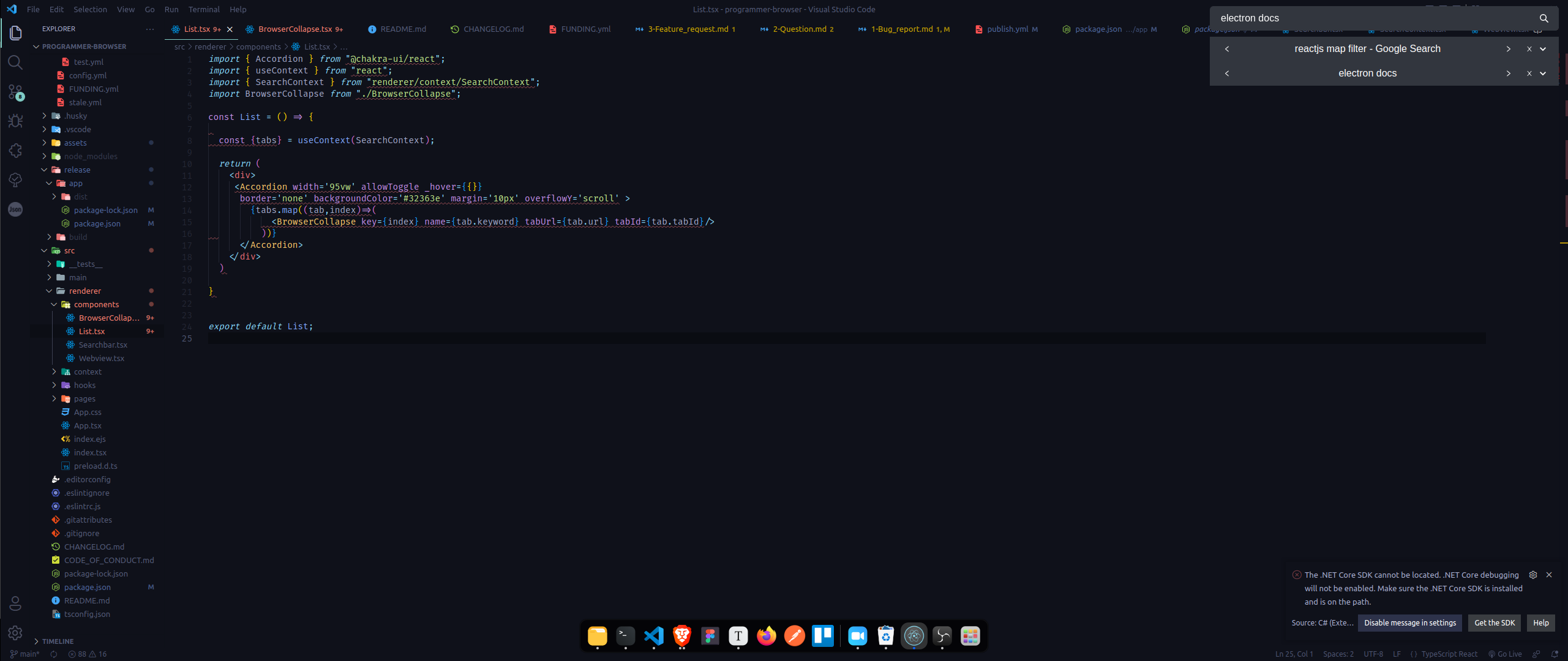Image resolution: width=1568 pixels, height=661 pixels.
Task: Expand the TIMELINE section
Action: (x=58, y=641)
